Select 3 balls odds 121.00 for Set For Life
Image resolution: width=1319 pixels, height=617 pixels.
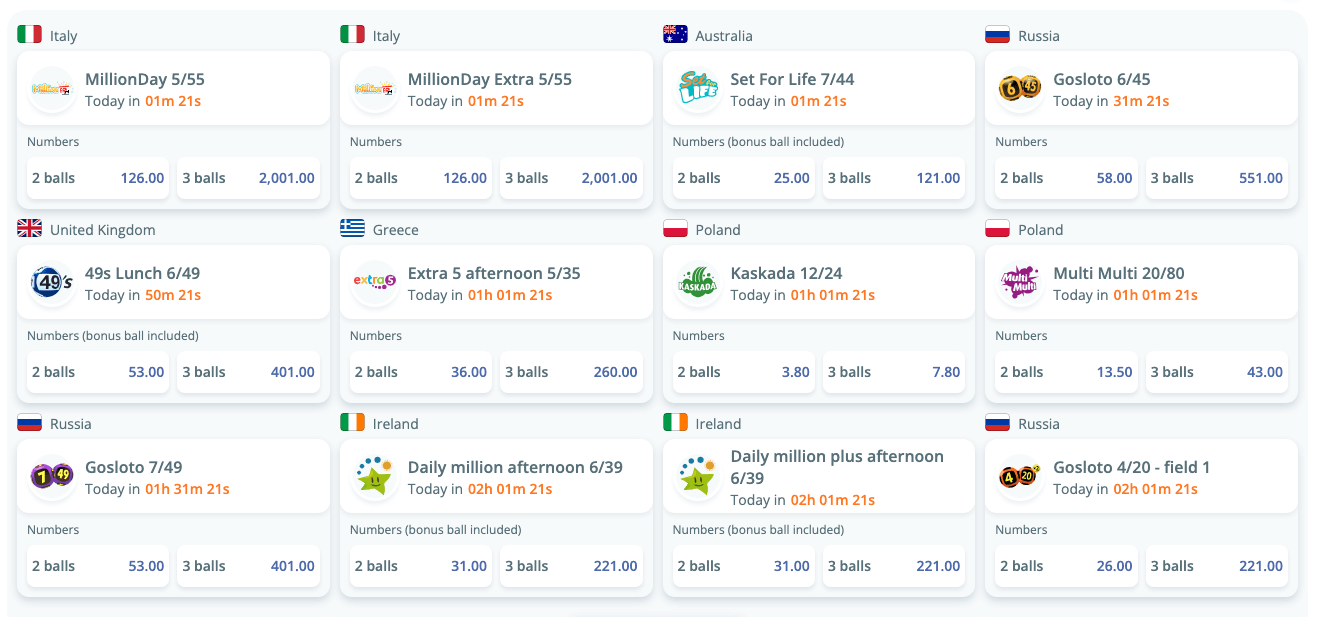(894, 178)
